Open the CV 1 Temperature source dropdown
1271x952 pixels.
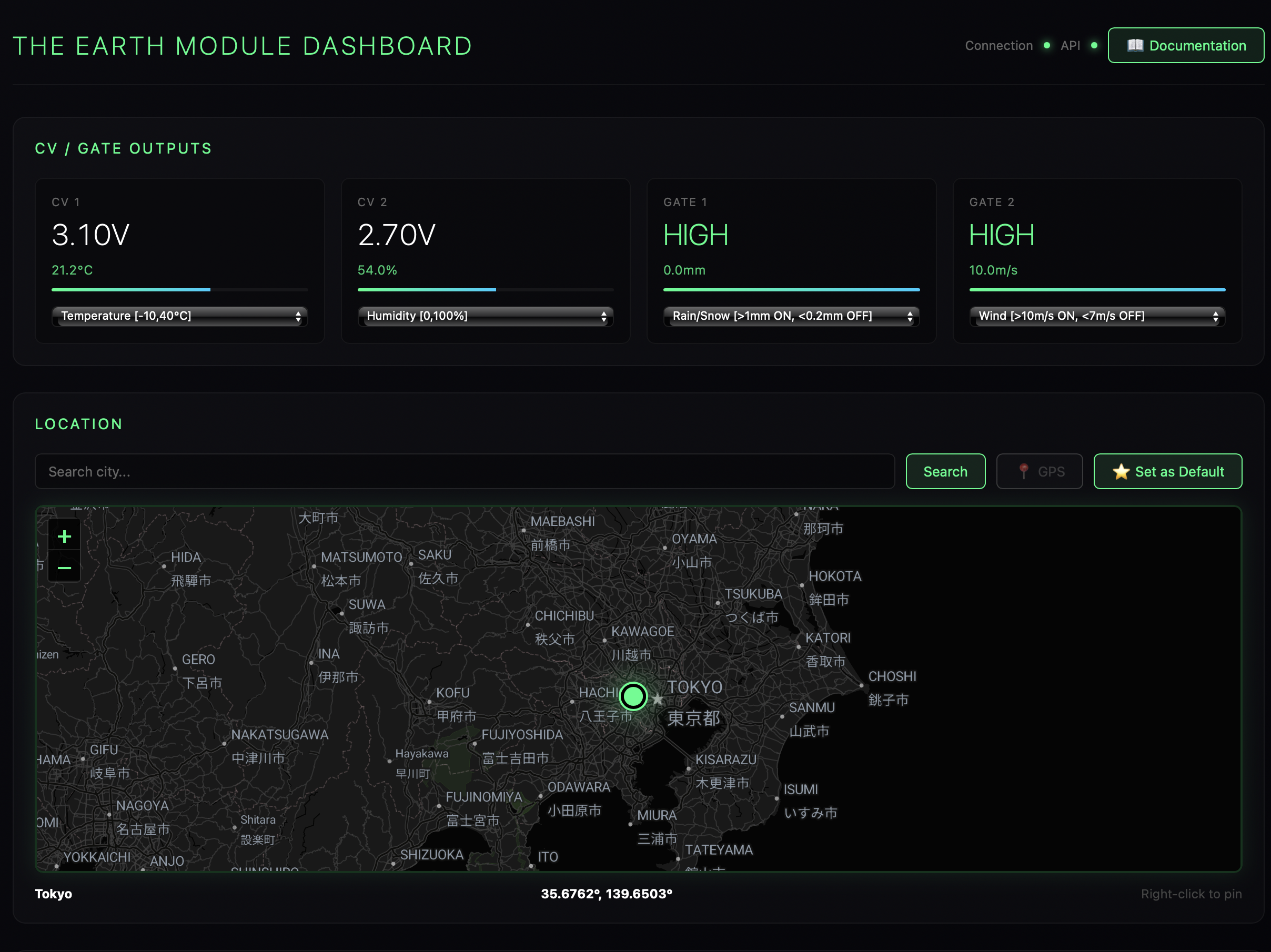tap(180, 316)
